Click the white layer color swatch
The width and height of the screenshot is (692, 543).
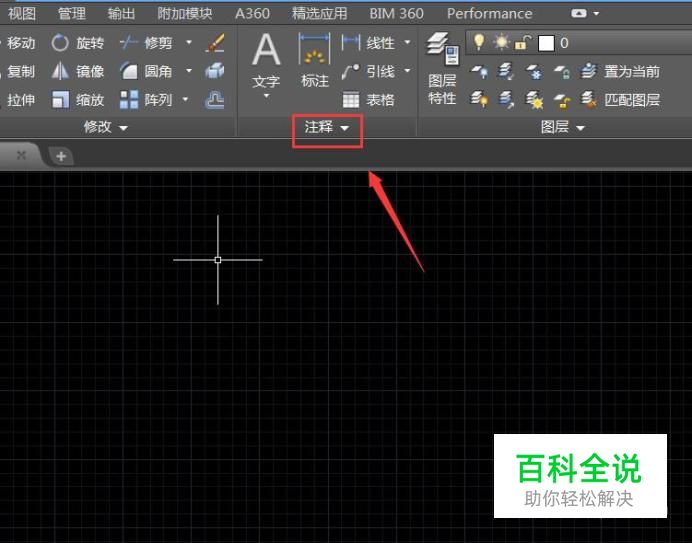[546, 43]
